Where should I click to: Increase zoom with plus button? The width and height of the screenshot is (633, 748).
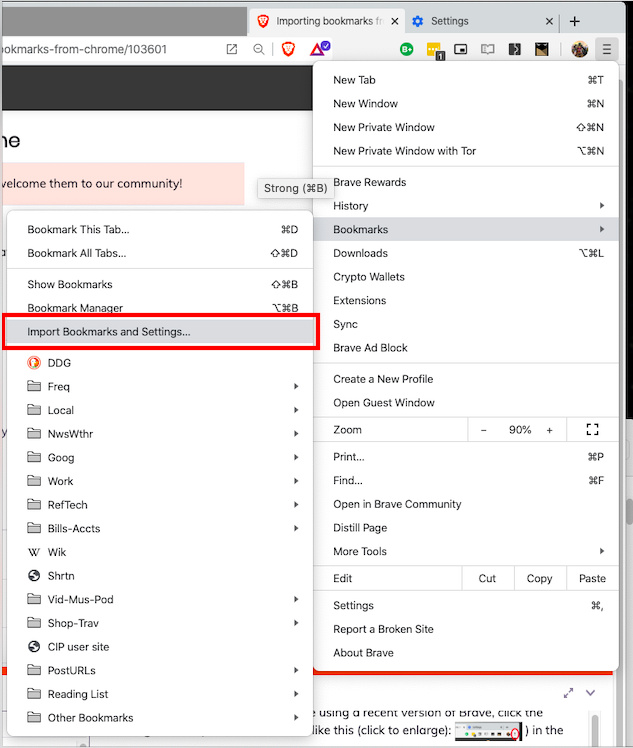(x=550, y=430)
